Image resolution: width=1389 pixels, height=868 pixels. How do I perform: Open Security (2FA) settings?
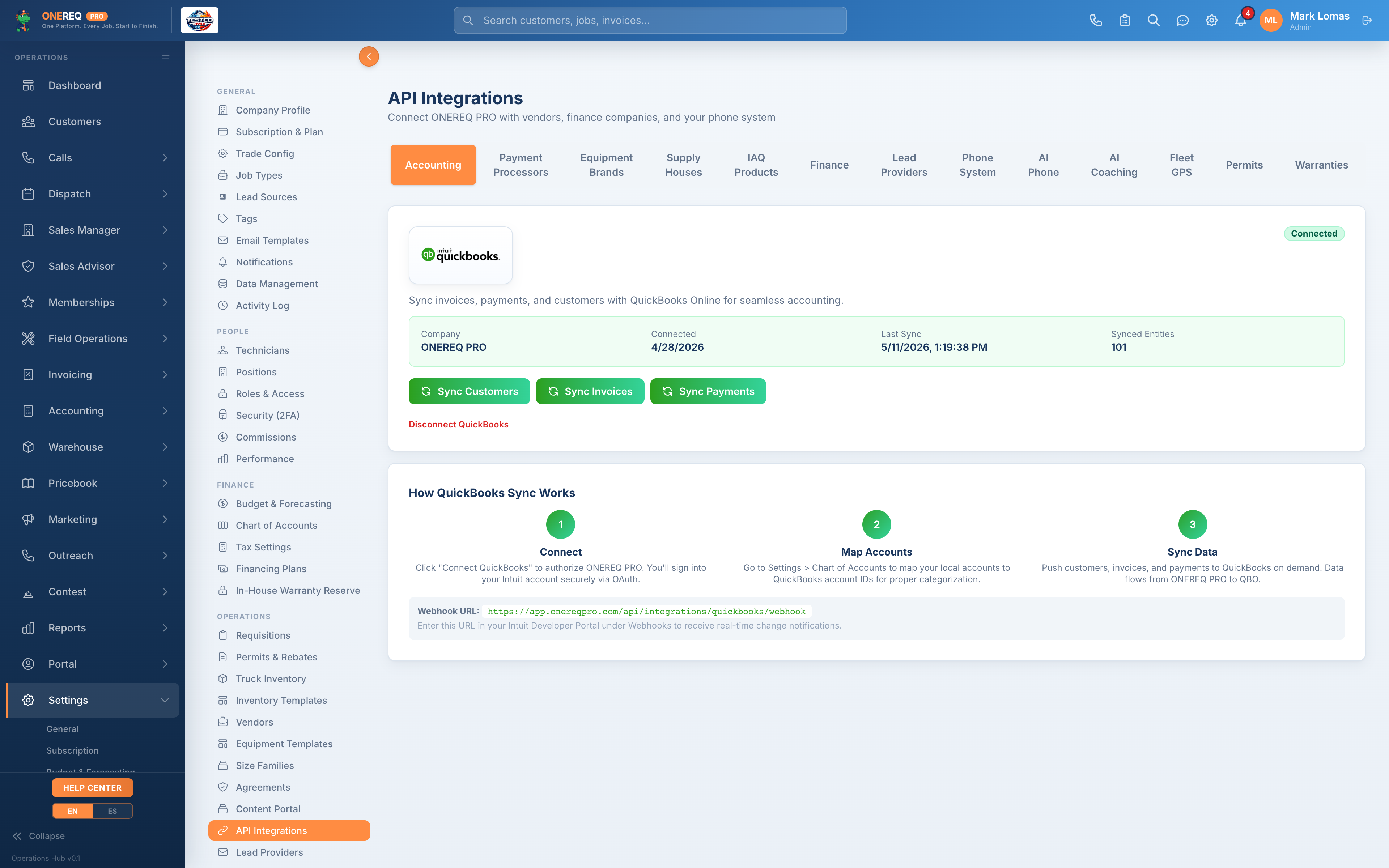point(289,416)
